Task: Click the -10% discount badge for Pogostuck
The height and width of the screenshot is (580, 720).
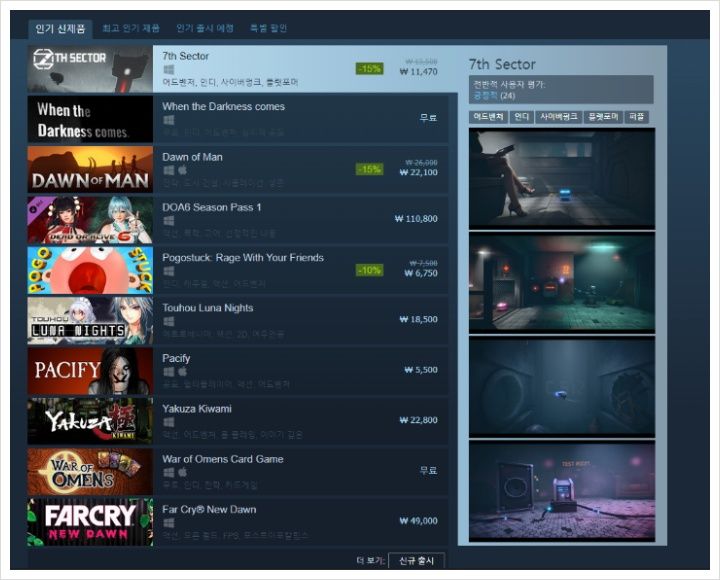Action: 370,270
